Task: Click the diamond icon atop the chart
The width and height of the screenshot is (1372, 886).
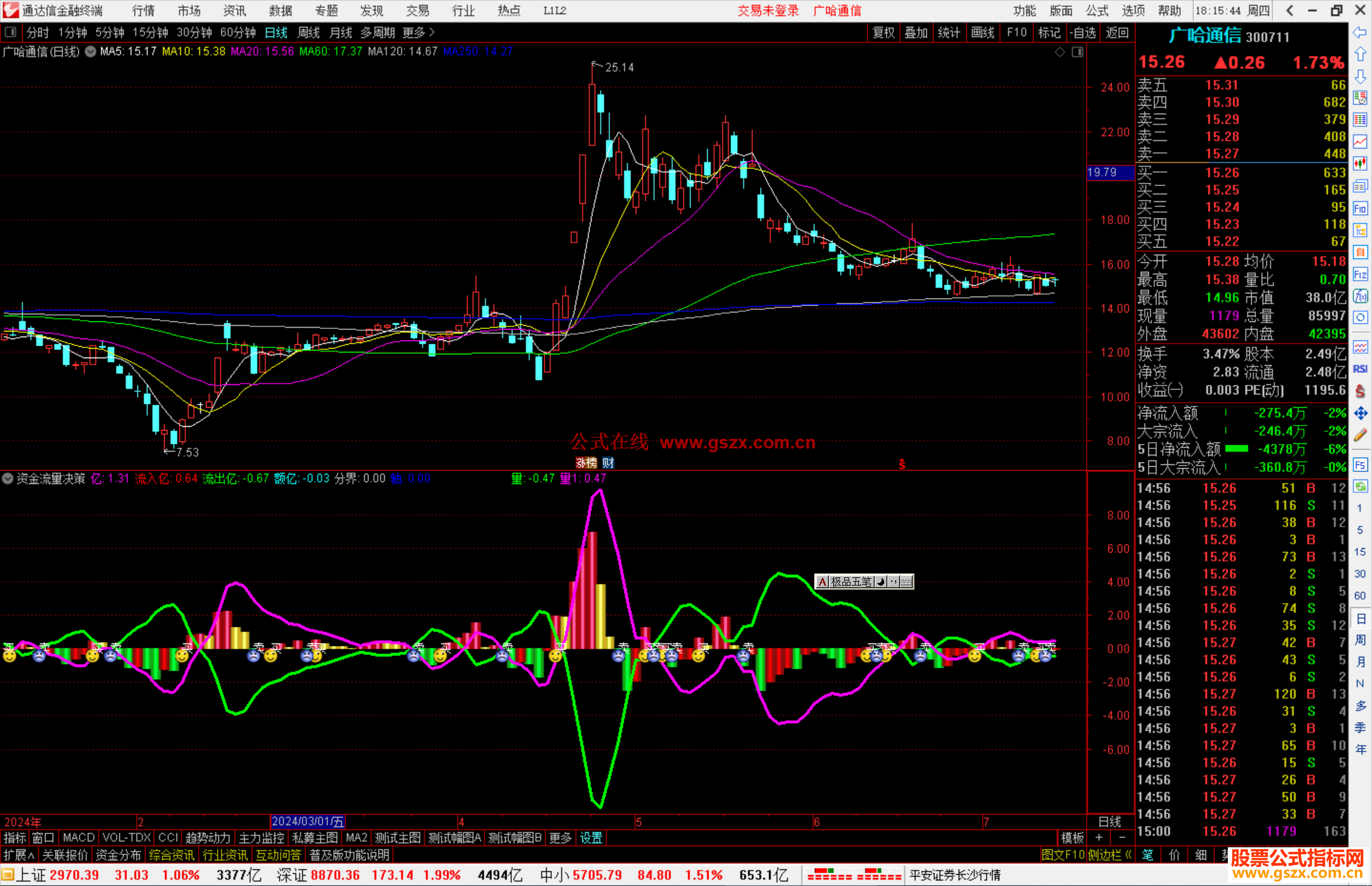Action: (x=1059, y=52)
